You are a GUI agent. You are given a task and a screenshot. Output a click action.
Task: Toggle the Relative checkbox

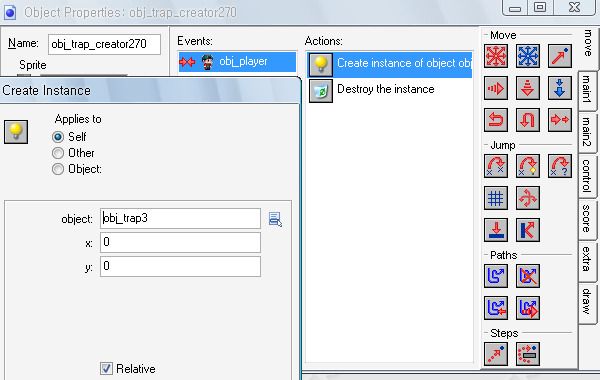click(x=106, y=369)
